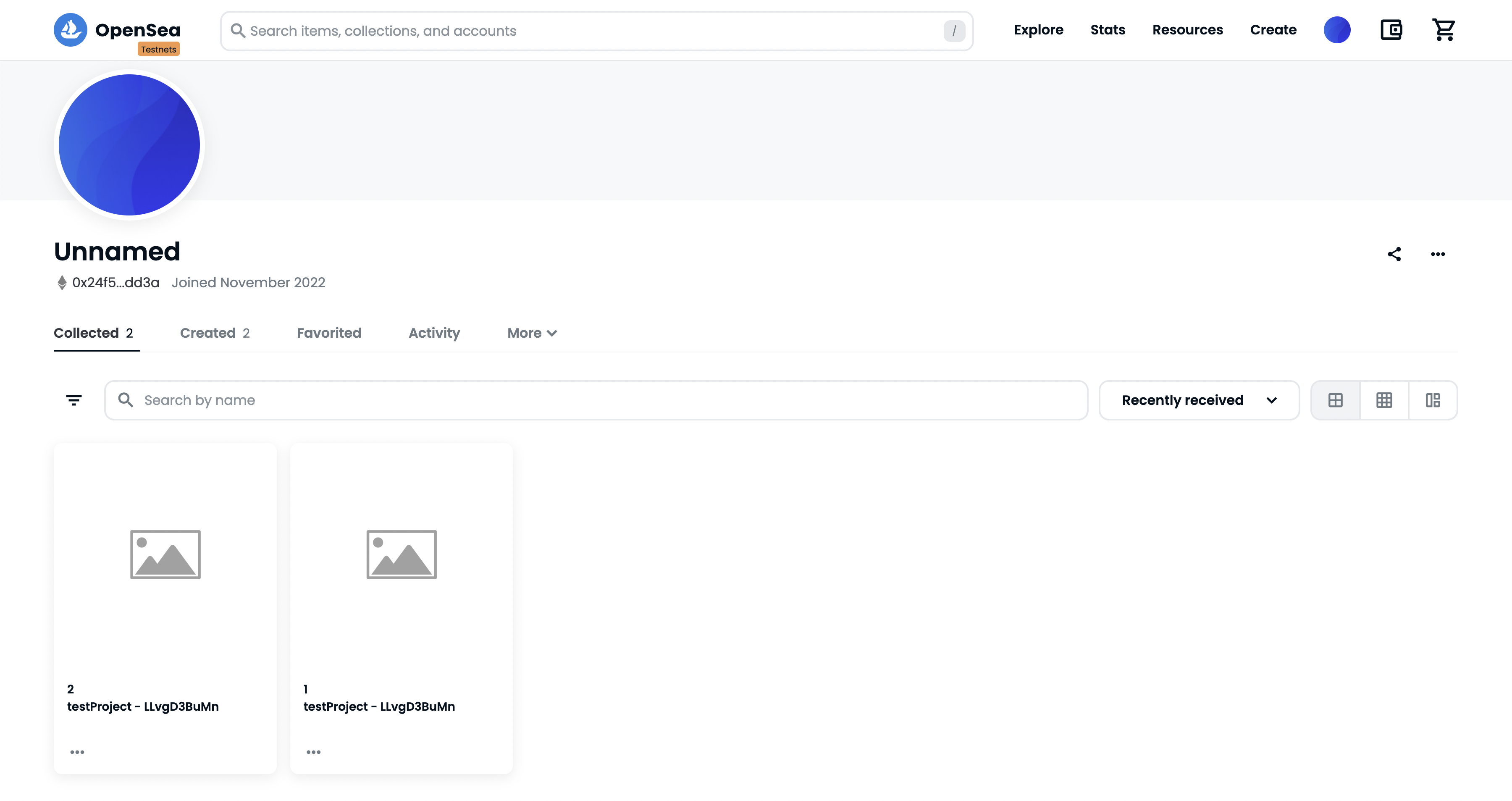Expand the More tab dropdown
1512x801 pixels.
[532, 334]
